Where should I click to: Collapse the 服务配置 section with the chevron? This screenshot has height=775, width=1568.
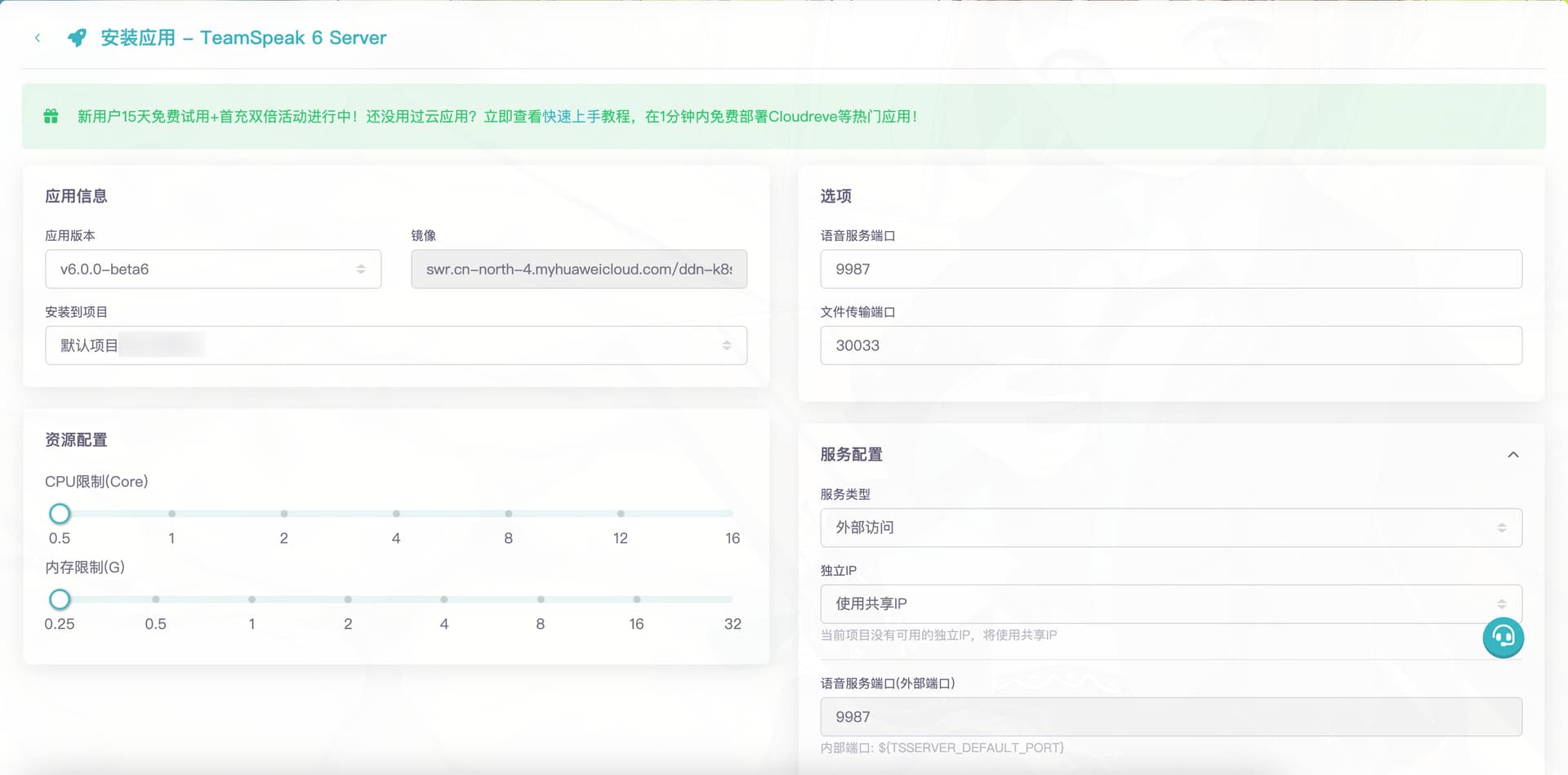[1512, 455]
